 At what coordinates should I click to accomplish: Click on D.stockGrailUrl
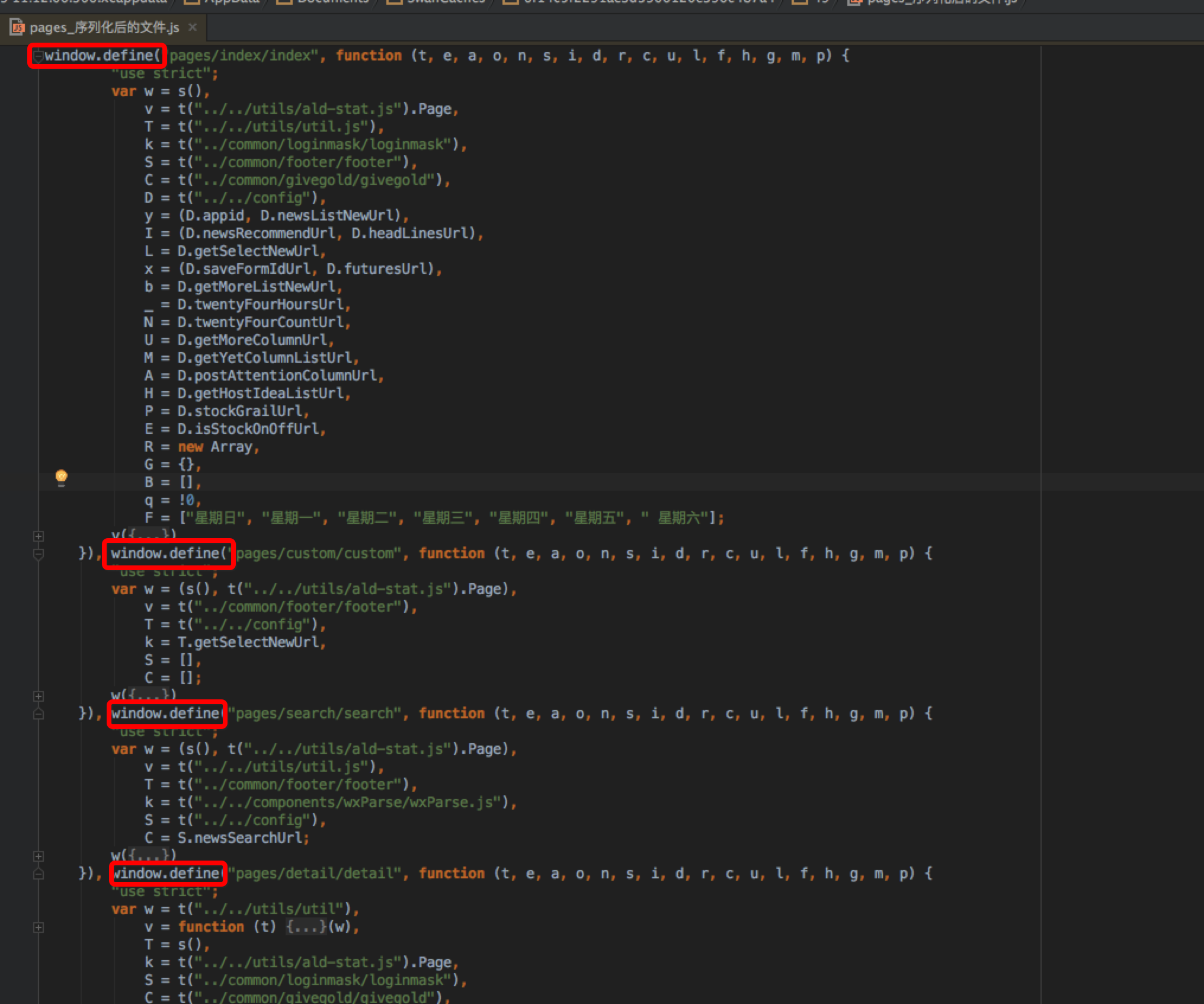coord(240,411)
